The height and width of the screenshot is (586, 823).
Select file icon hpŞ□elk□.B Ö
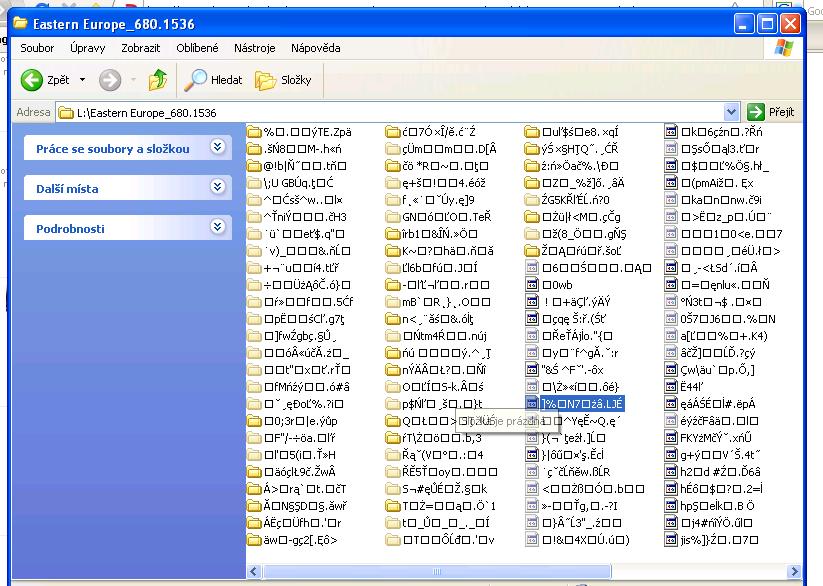pos(671,506)
